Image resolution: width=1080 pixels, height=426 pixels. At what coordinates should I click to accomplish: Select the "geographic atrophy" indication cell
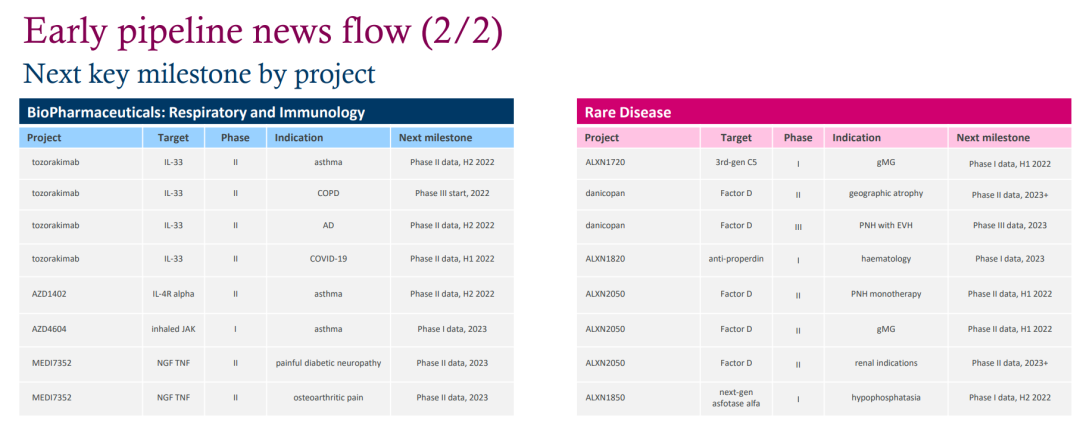(886, 194)
